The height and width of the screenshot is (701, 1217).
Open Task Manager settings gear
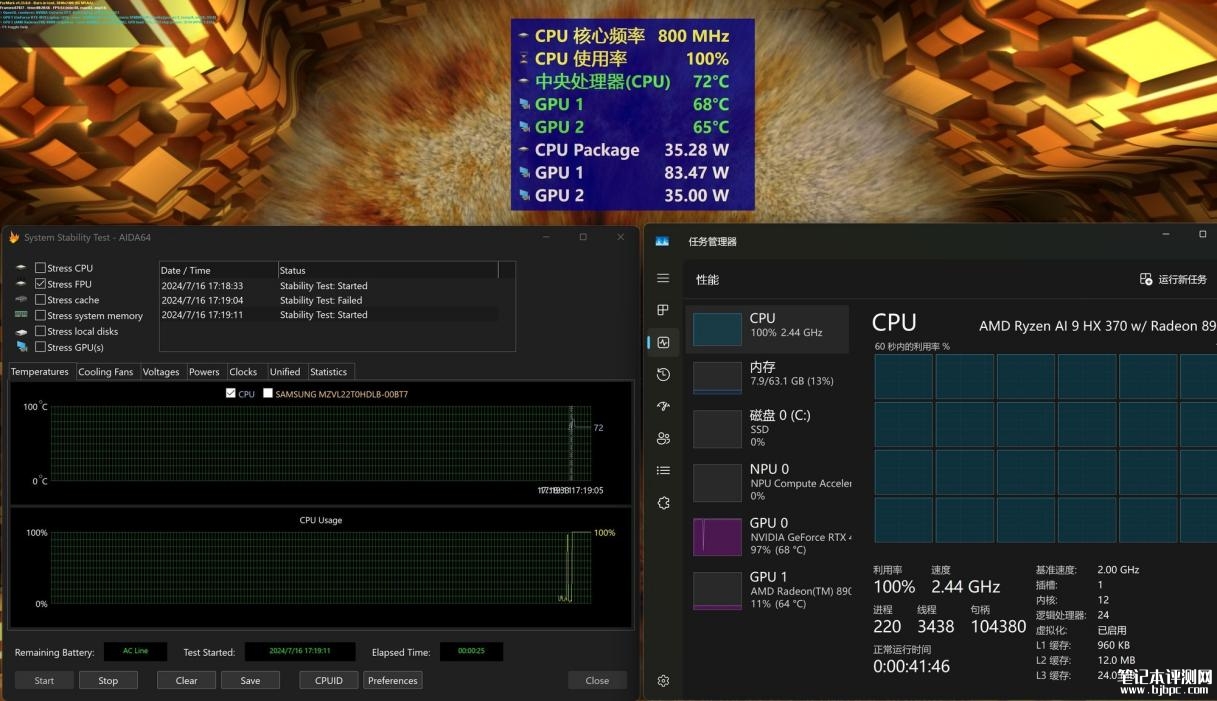(x=663, y=681)
